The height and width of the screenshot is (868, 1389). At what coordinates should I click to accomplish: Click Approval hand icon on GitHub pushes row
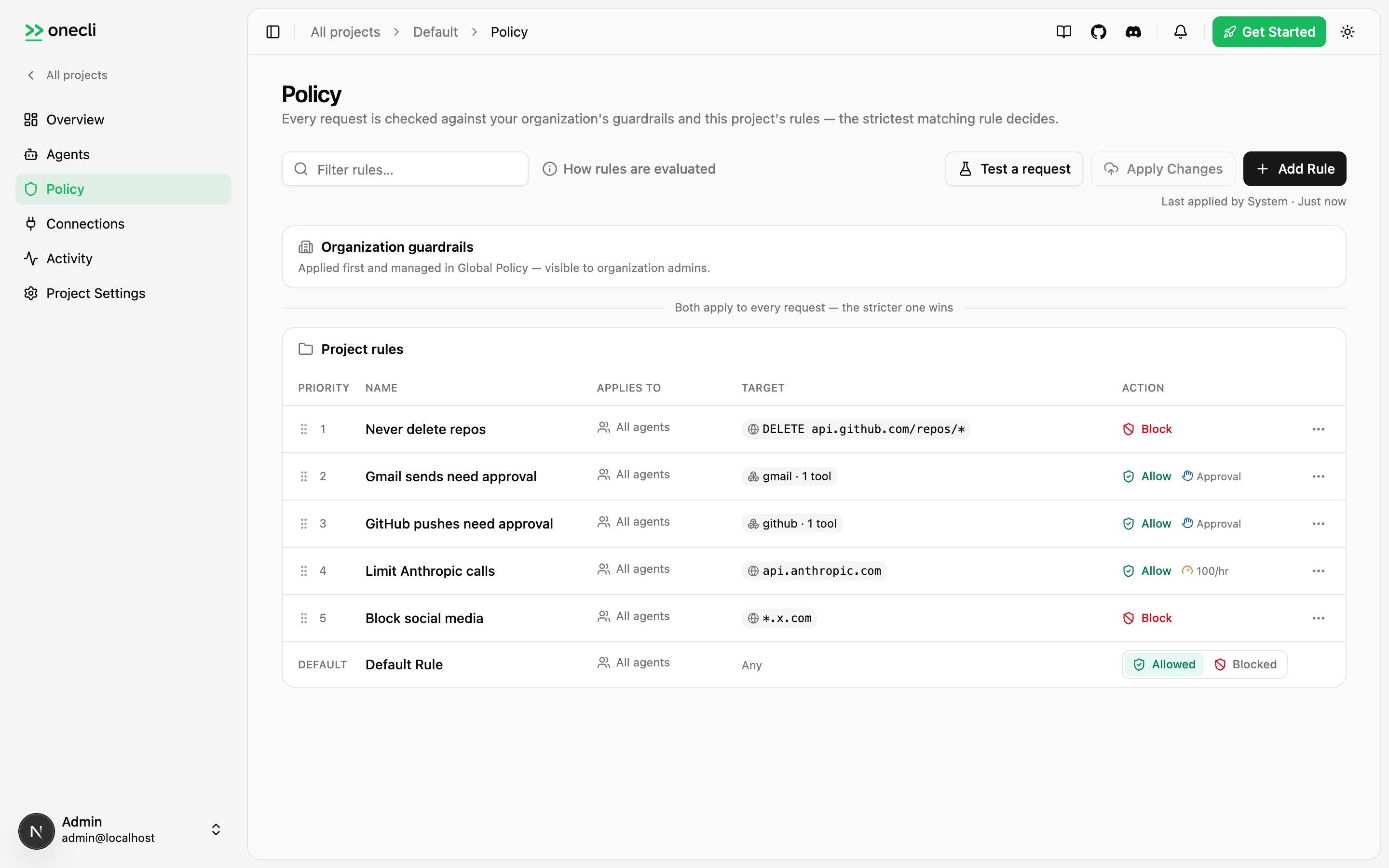1187,523
